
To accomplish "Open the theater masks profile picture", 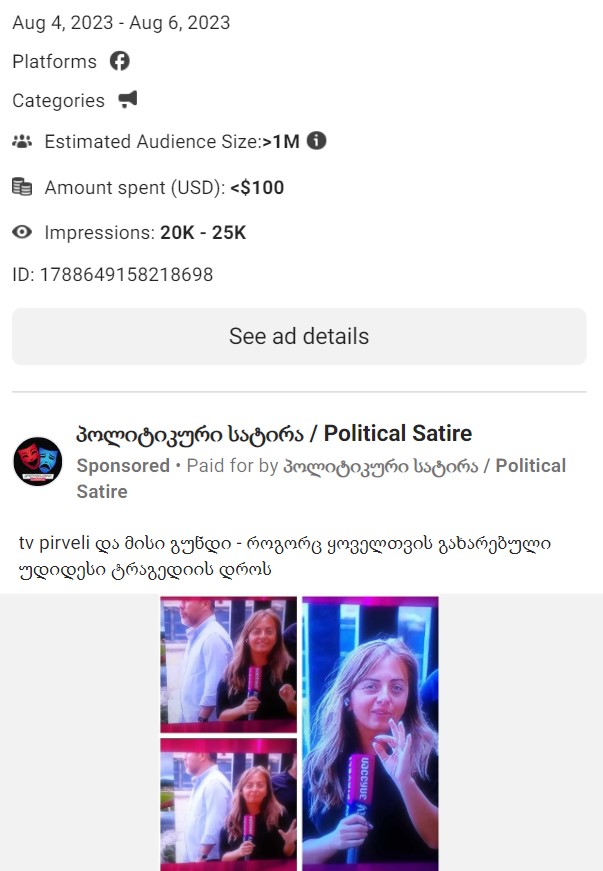I will 38,462.
